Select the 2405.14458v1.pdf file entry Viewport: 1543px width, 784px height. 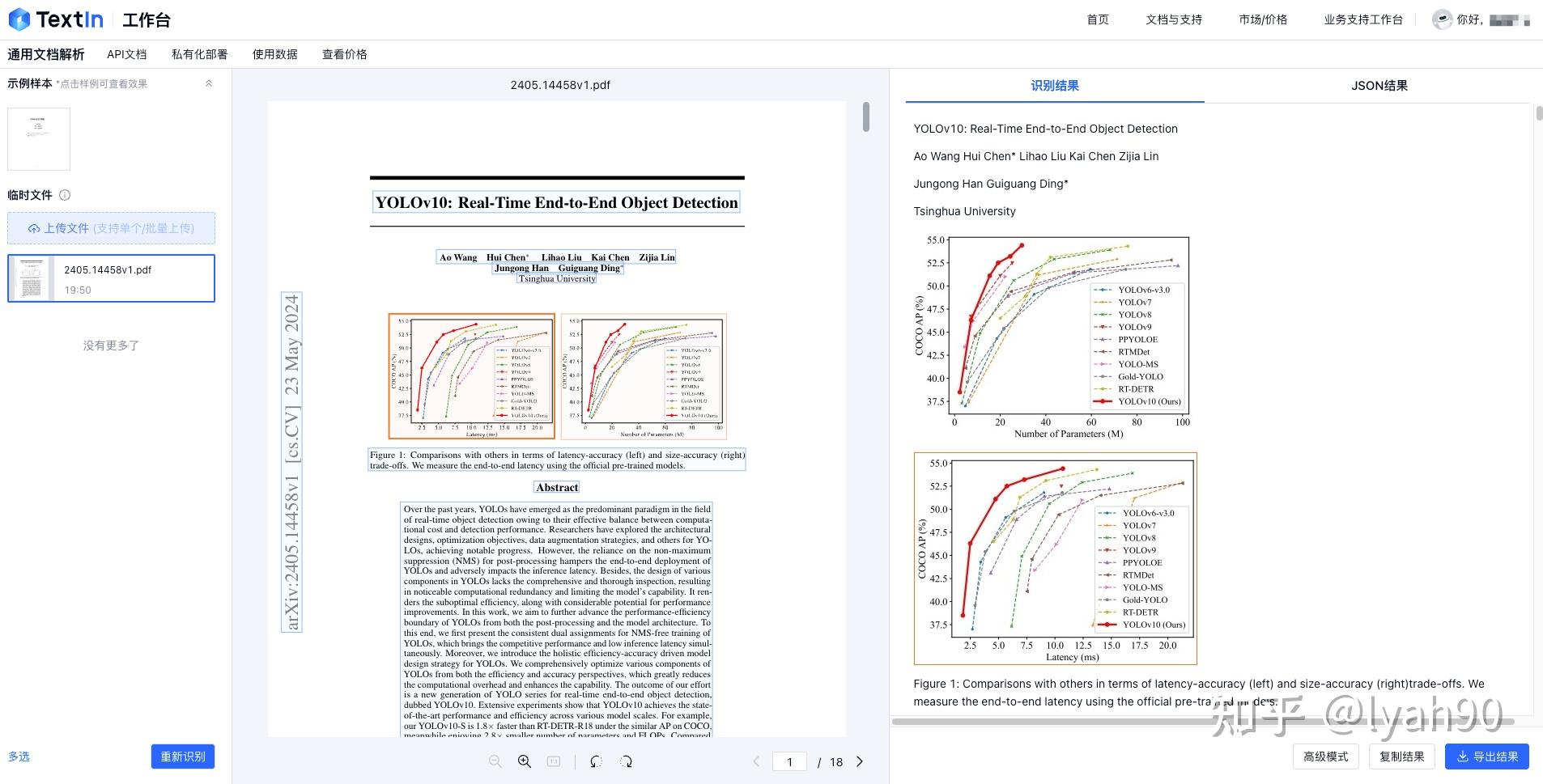pyautogui.click(x=112, y=278)
